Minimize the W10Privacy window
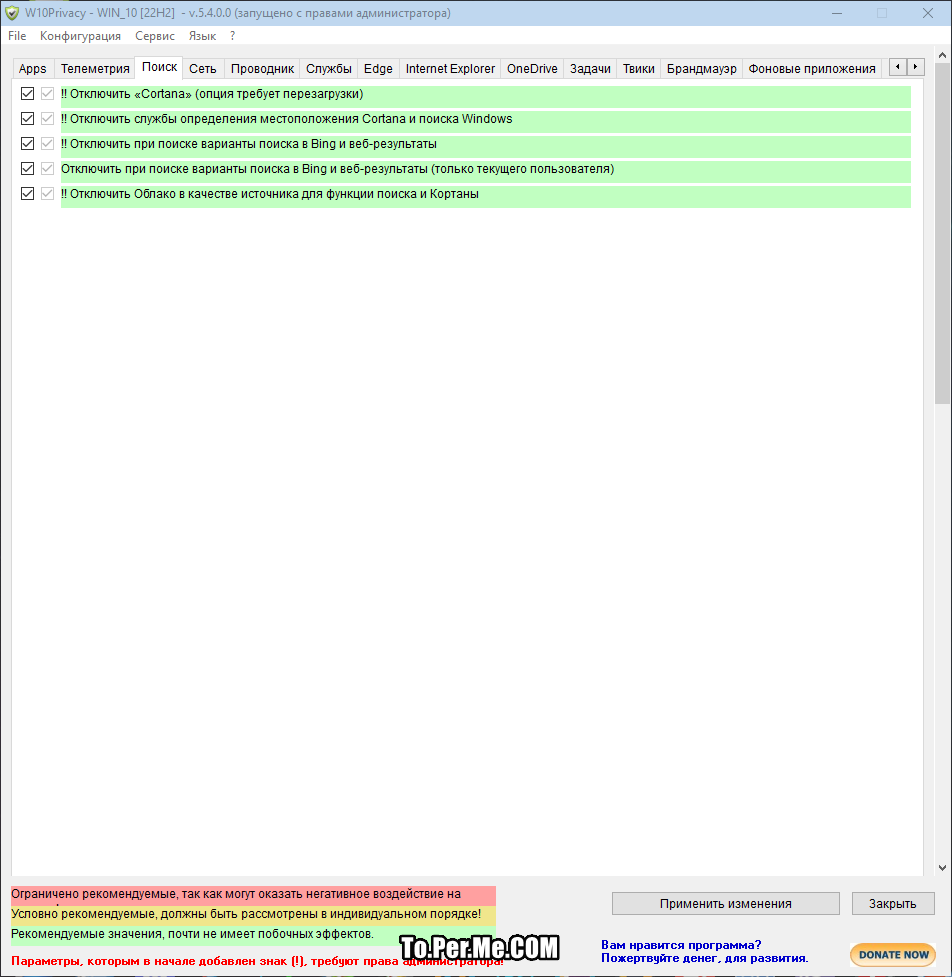The height and width of the screenshot is (977, 952). click(837, 13)
